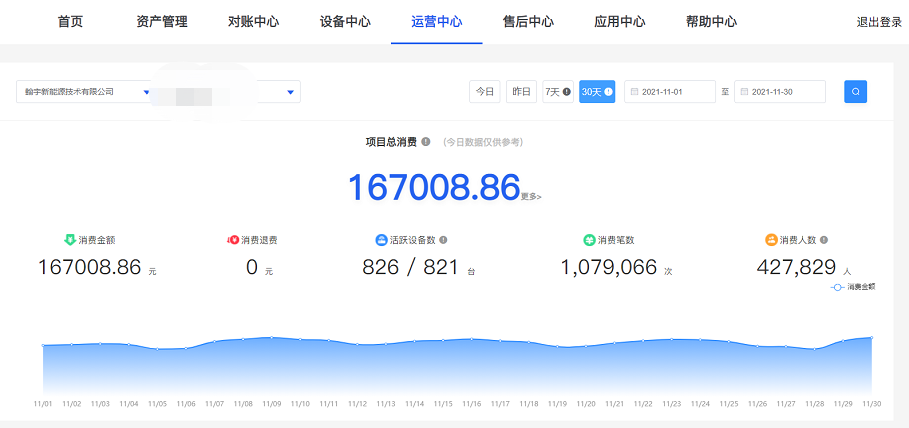Click the green 消费笔数 icon

589,240
